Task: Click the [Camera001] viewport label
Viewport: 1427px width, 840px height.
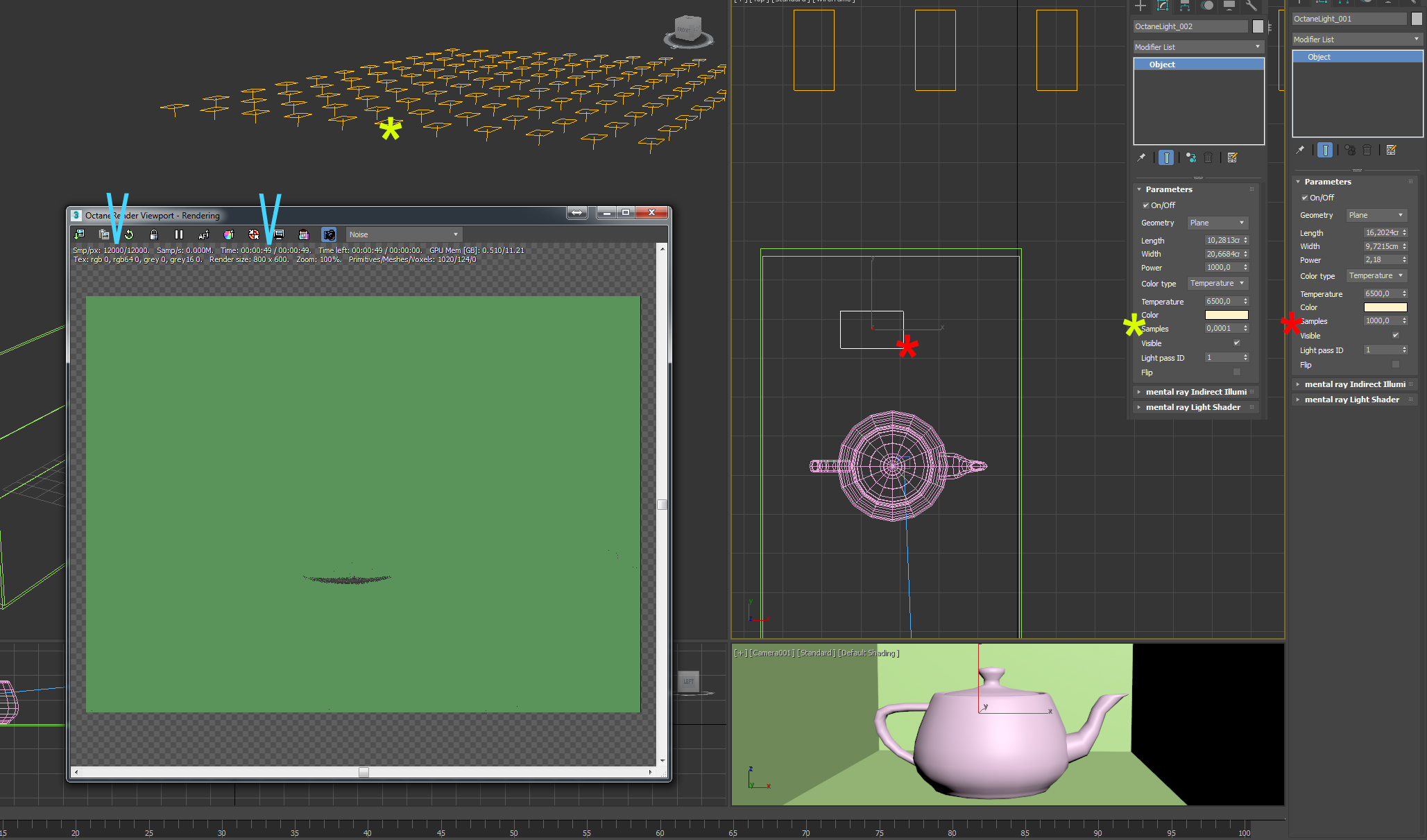Action: 771,653
